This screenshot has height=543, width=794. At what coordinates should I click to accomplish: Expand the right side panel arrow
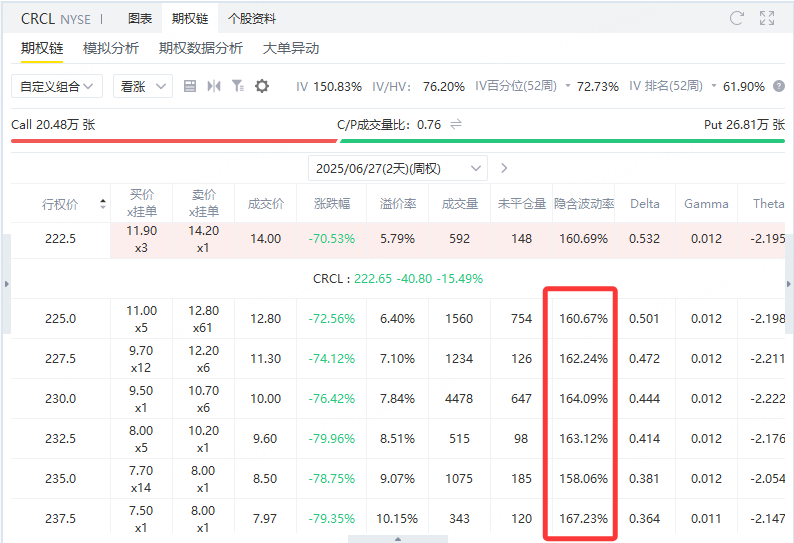(788, 284)
